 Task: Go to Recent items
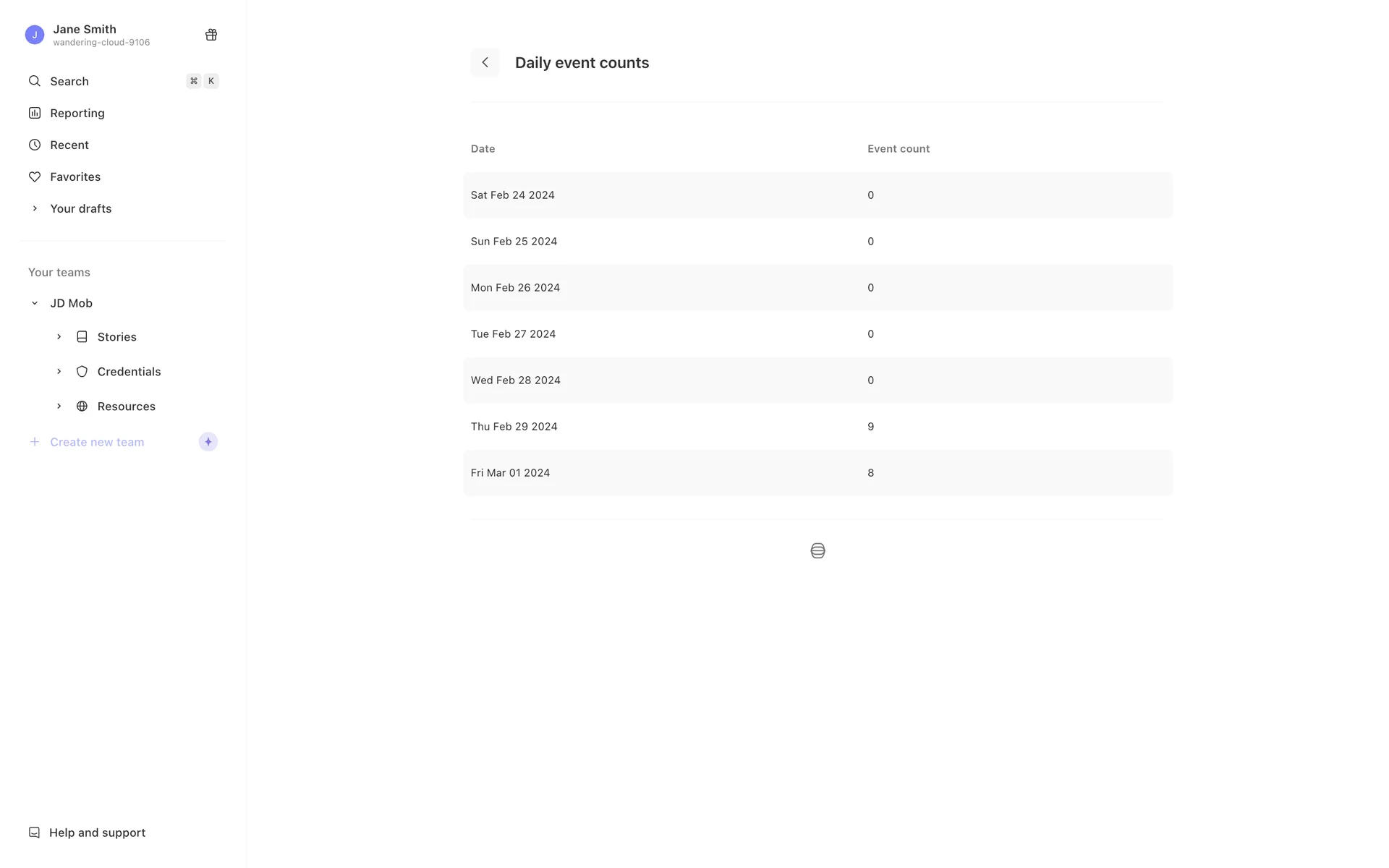point(69,145)
